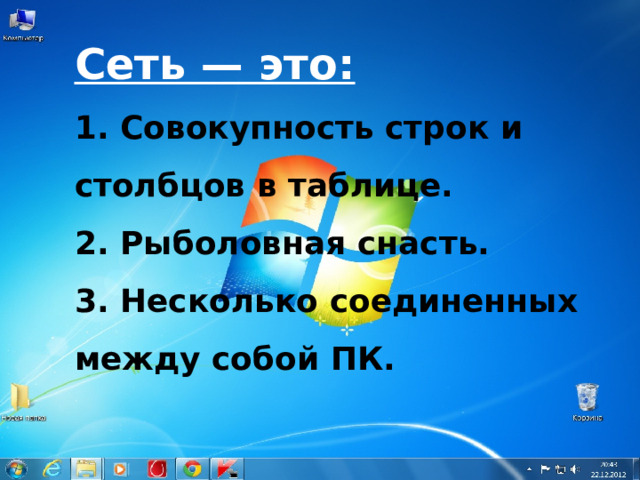The width and height of the screenshot is (640, 480).
Task: Select the Компьютер desktop icon
Action: pyautogui.click(x=23, y=25)
